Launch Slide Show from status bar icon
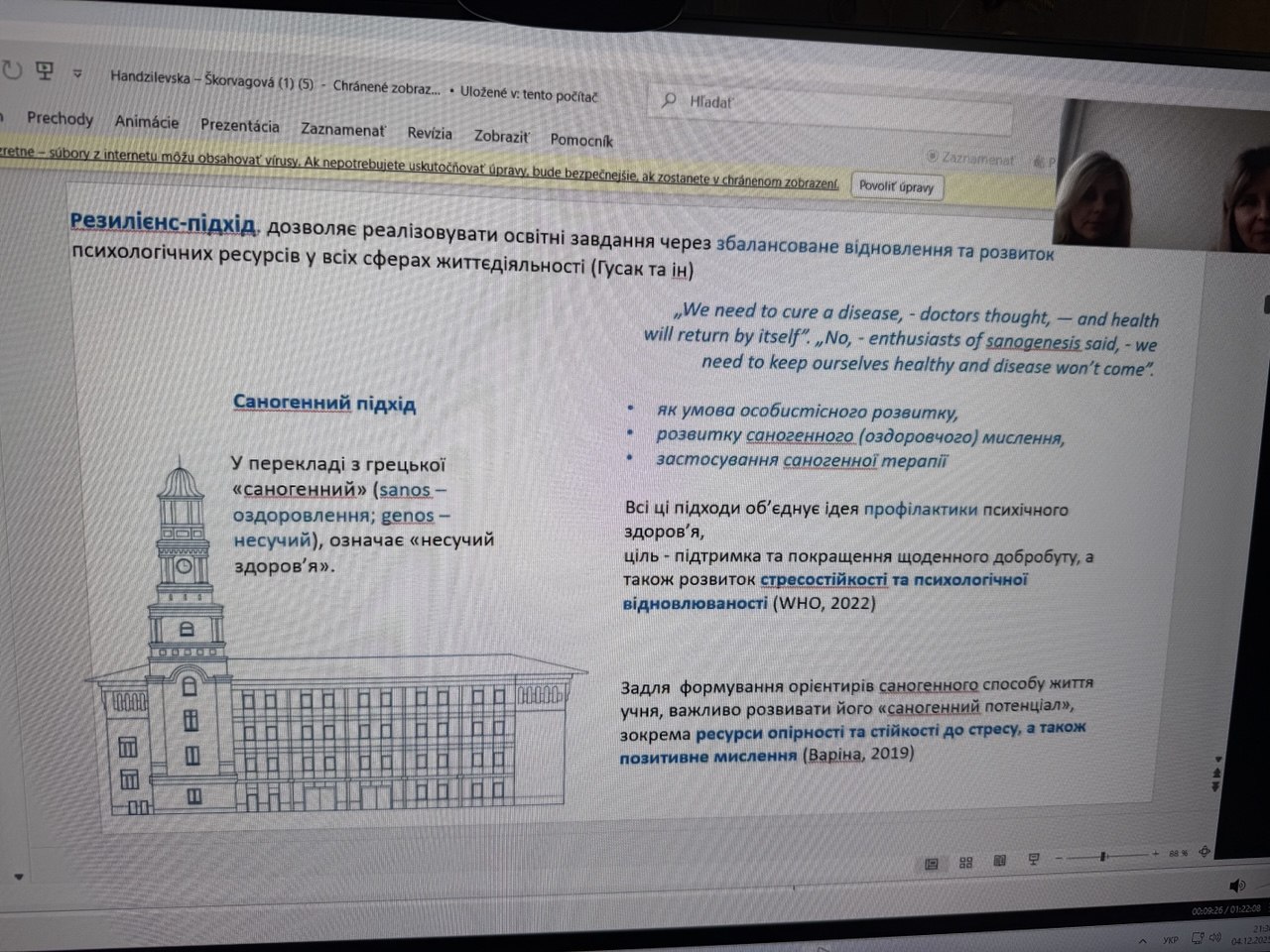This screenshot has width=1270, height=952. (1033, 859)
